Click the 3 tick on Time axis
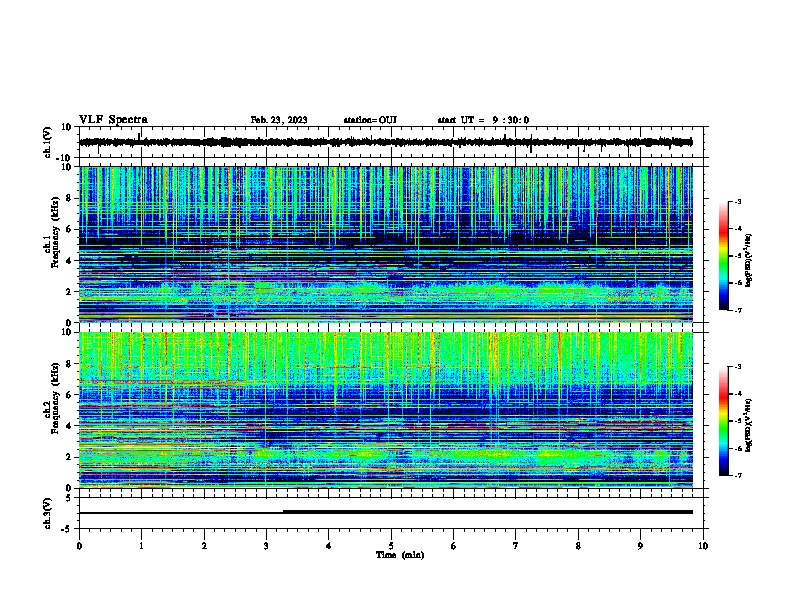 tap(266, 546)
